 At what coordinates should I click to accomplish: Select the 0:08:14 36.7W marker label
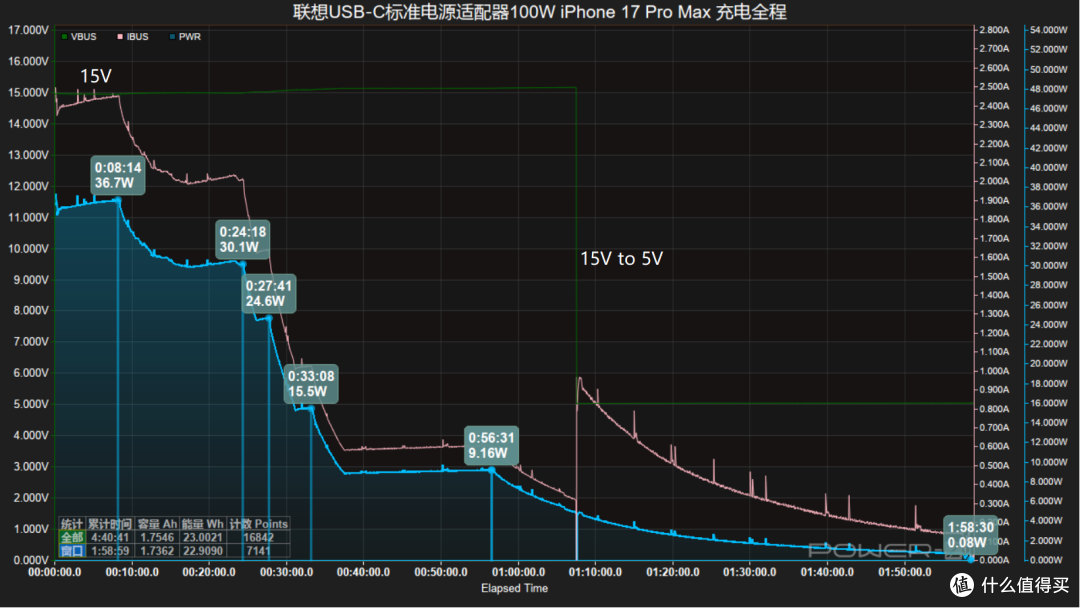click(x=118, y=176)
